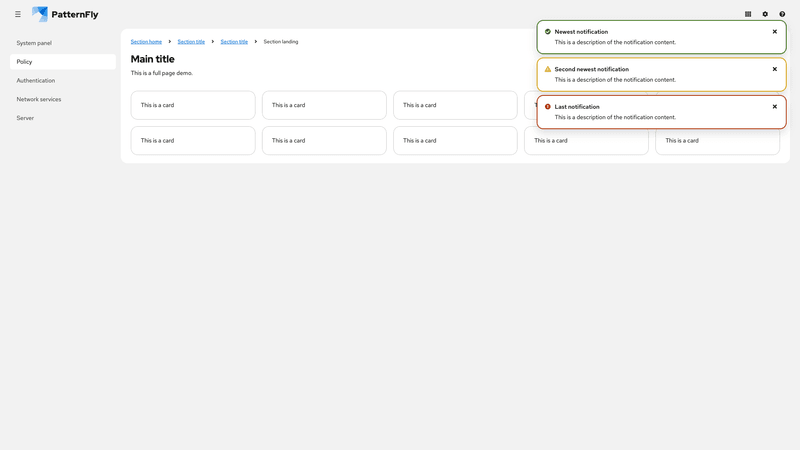Select the first card in the top row

tap(193, 105)
